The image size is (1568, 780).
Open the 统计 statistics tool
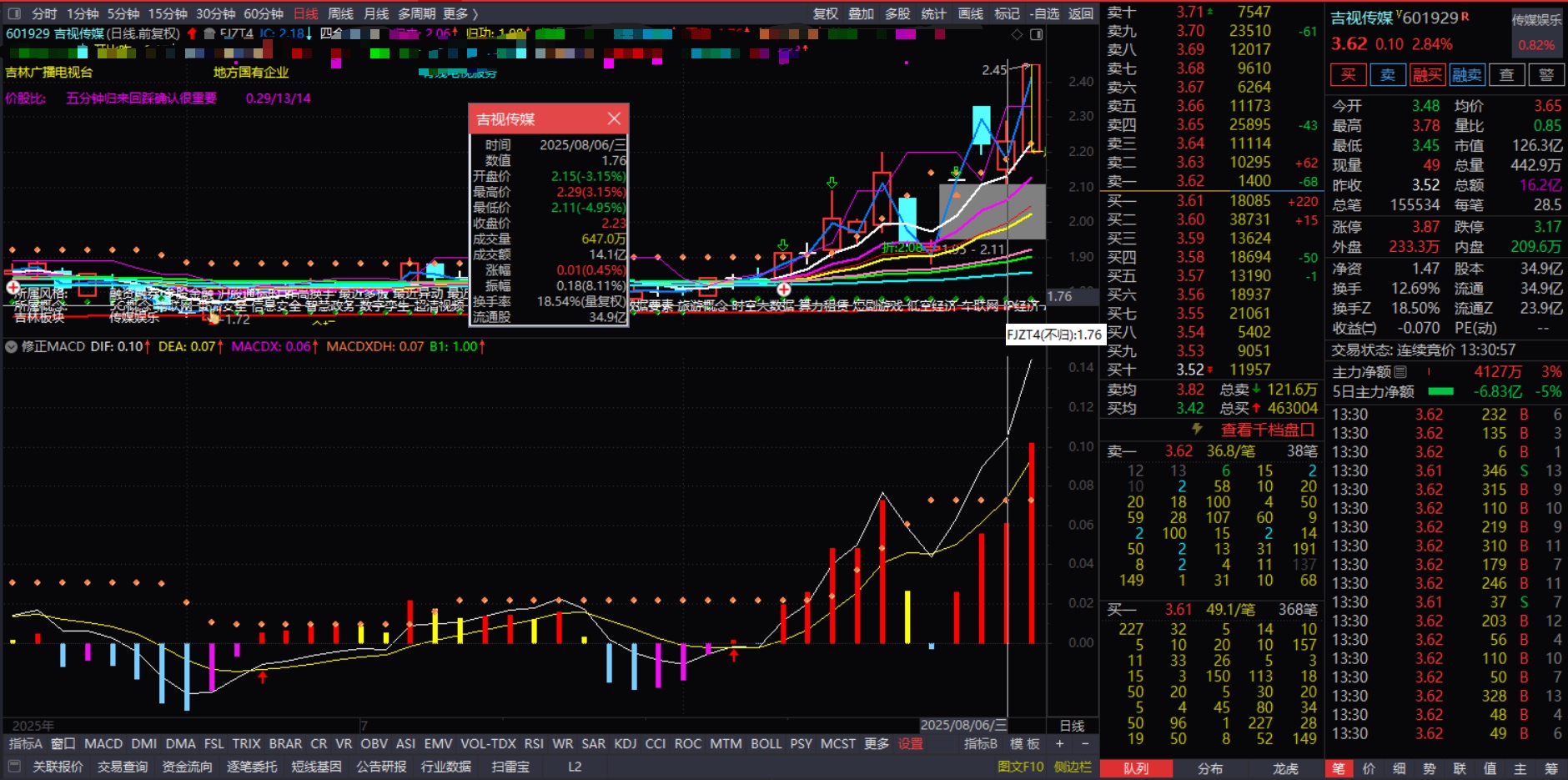pos(933,13)
